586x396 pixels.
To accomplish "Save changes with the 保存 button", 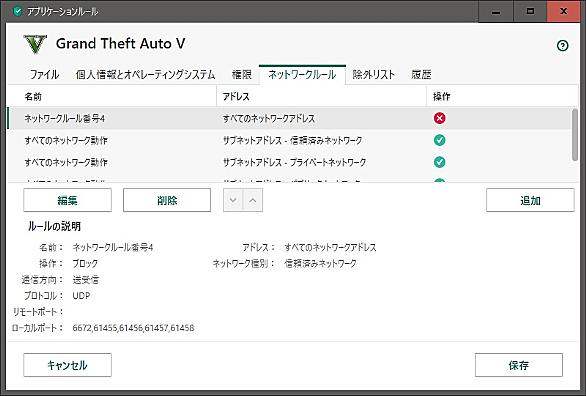I will (x=519, y=365).
